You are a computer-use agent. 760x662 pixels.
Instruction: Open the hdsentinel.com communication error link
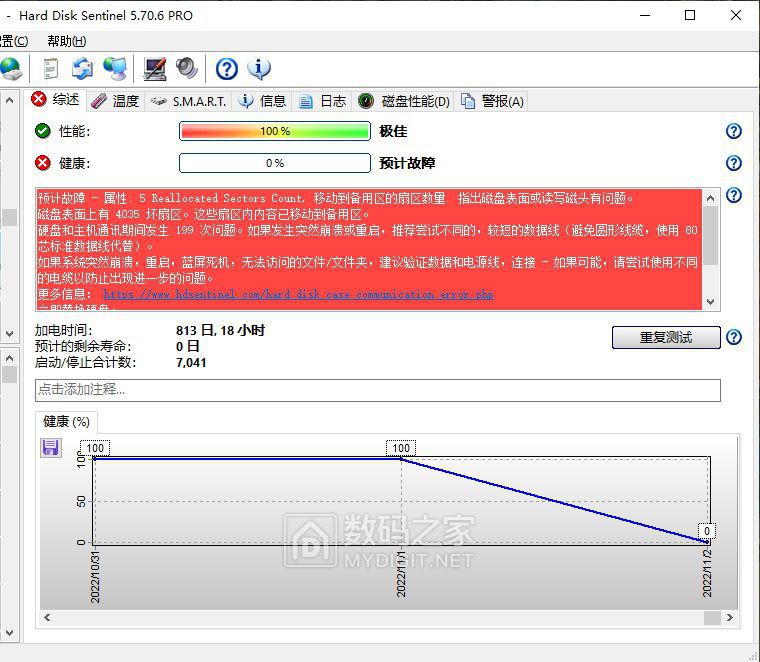click(x=299, y=294)
